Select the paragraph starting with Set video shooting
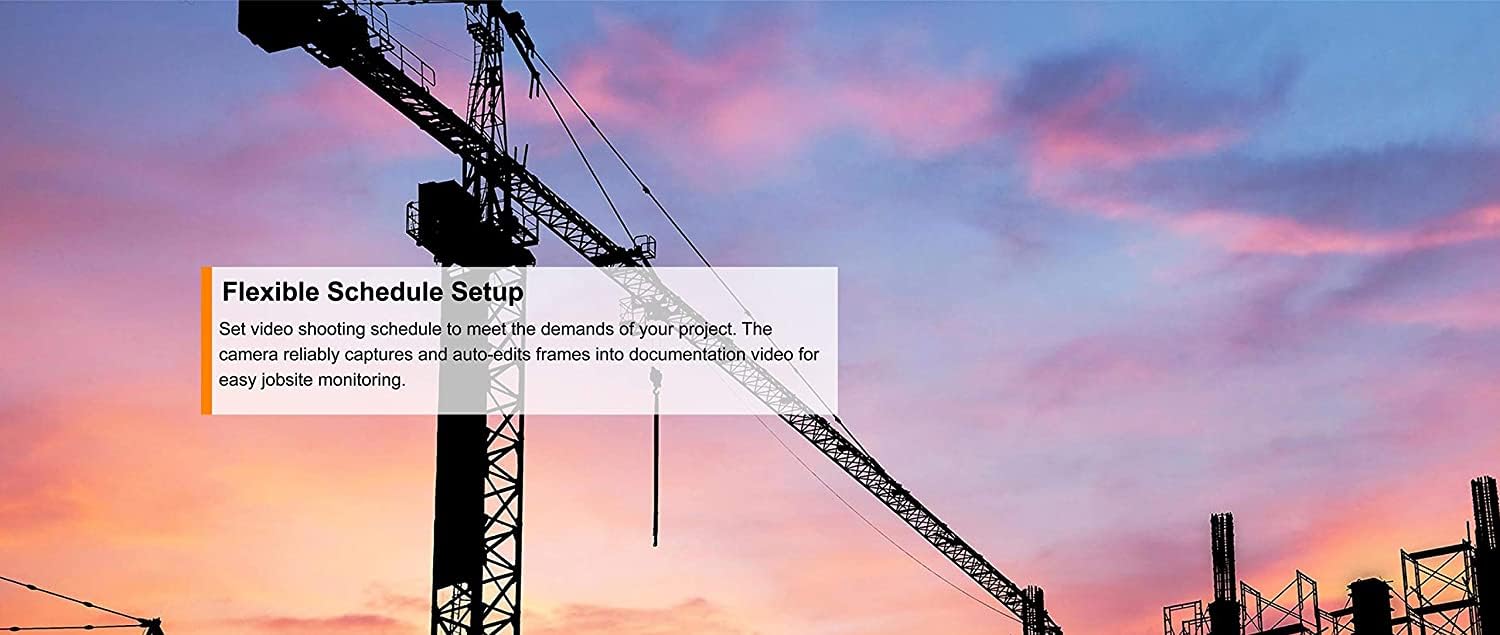 (x=519, y=354)
